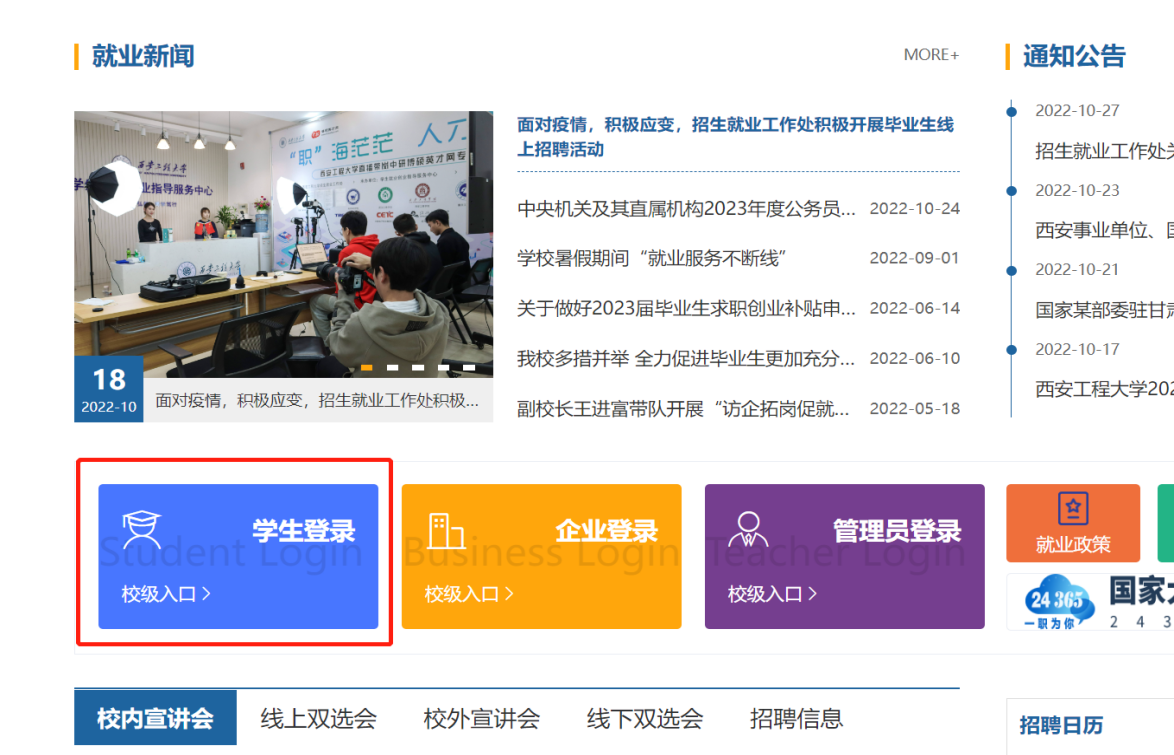This screenshot has height=755, width=1174.
Task: Jump to the last carousel slide indicator
Action: click(x=469, y=368)
